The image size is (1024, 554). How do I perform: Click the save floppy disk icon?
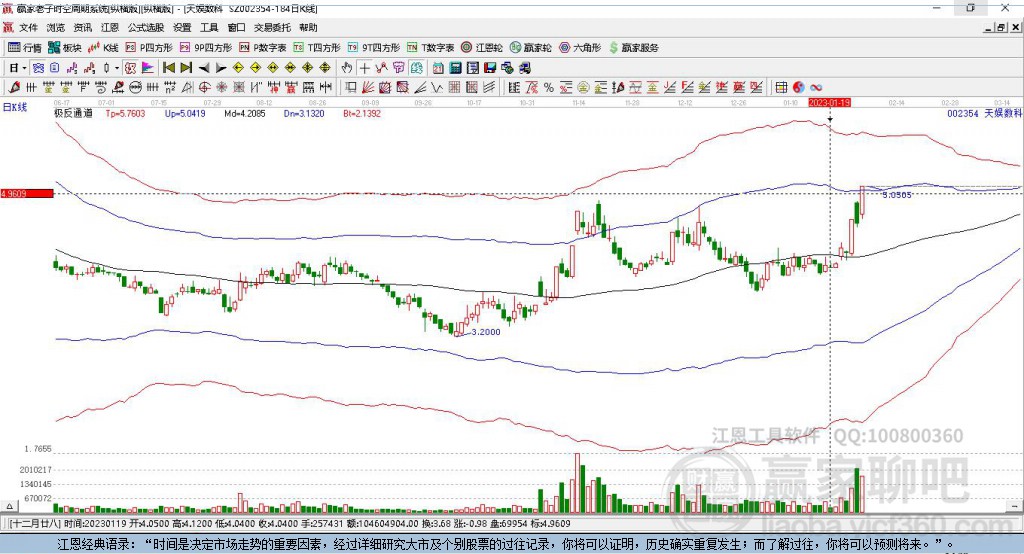coord(490,68)
